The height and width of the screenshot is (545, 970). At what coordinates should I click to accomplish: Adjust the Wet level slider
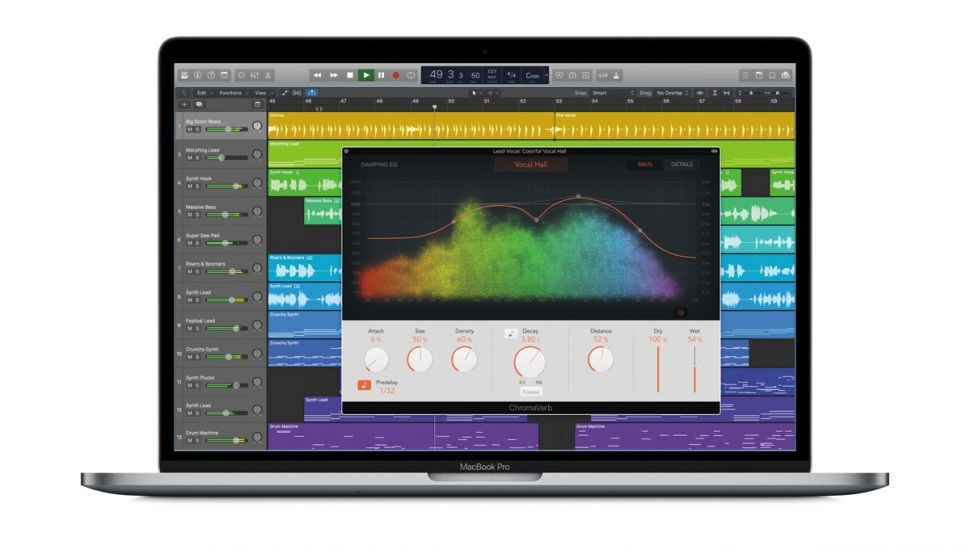coord(695,369)
